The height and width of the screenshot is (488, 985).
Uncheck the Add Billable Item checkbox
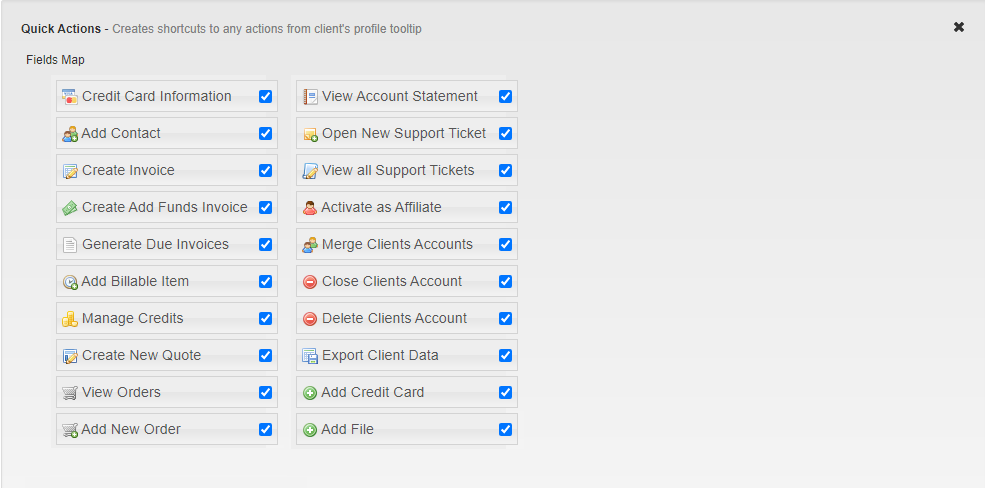(266, 281)
